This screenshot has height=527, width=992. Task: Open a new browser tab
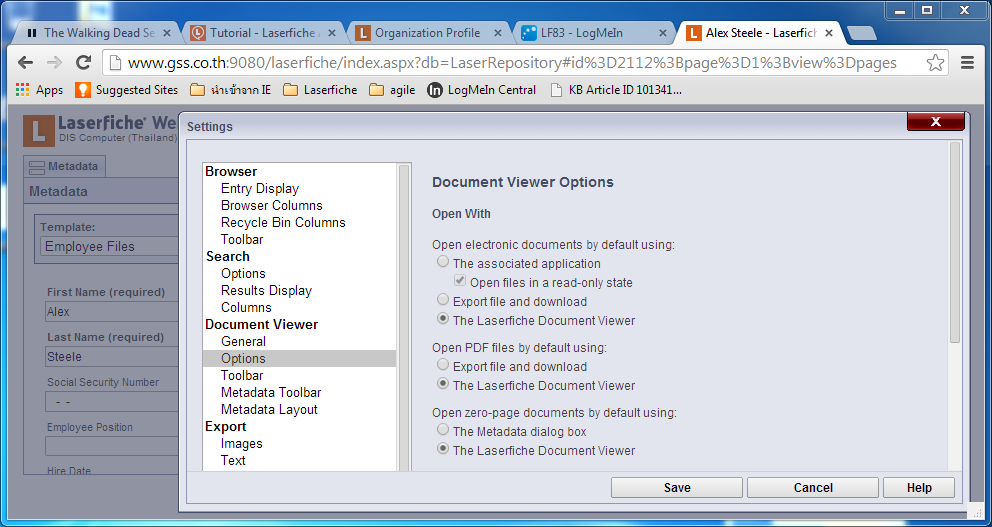(x=861, y=34)
